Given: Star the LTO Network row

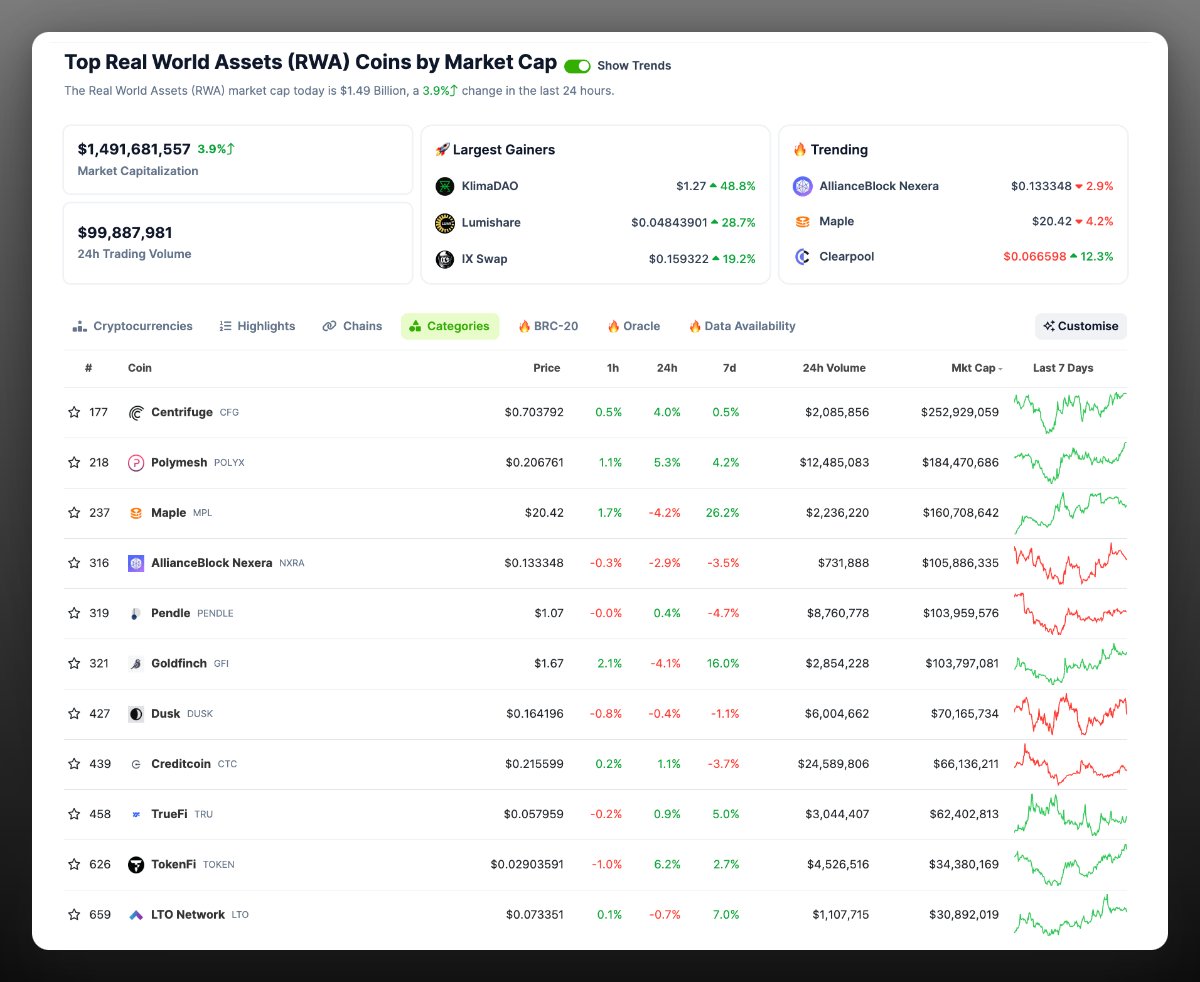Looking at the screenshot, I should 74,914.
